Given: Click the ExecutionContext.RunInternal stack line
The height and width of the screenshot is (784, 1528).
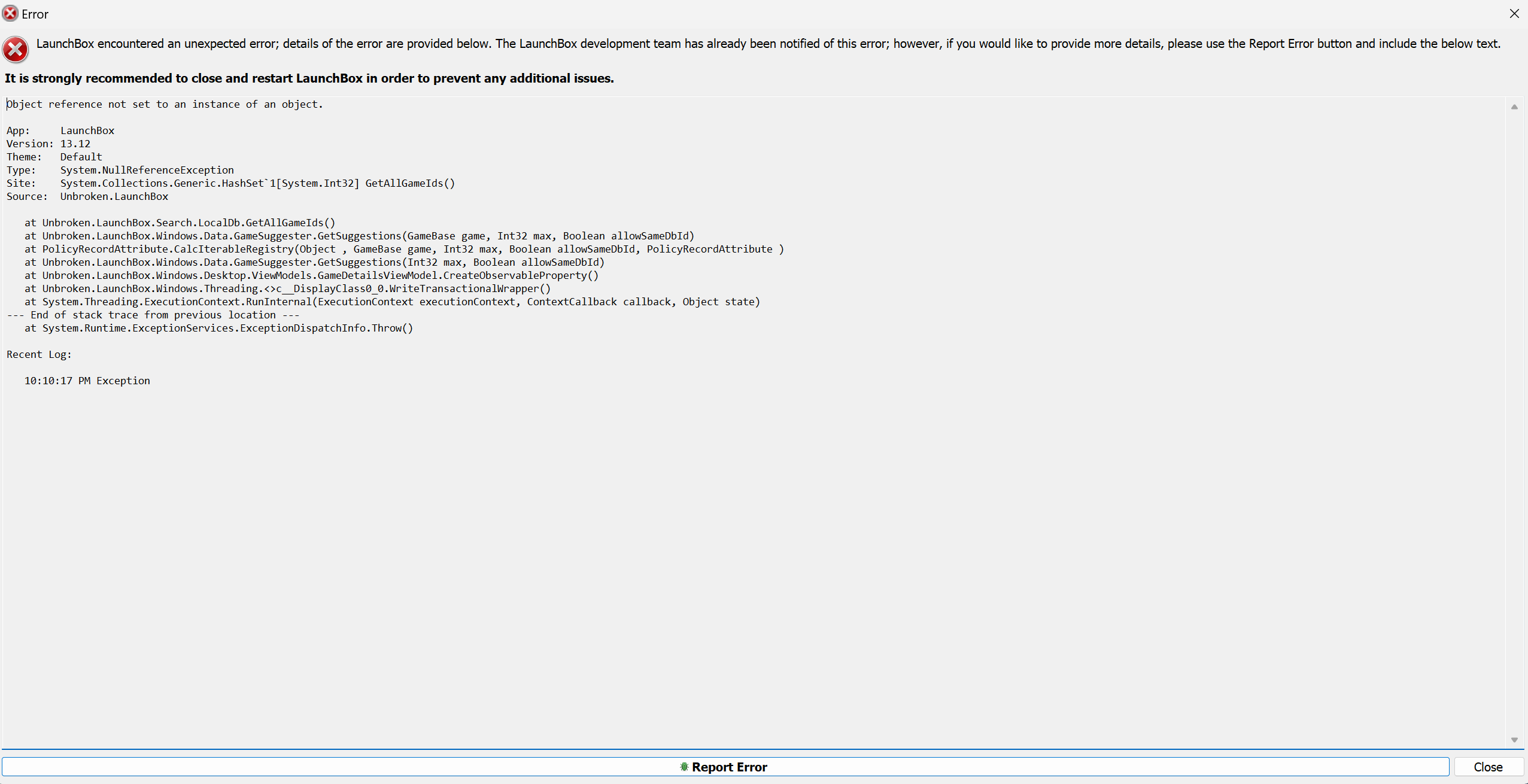Looking at the screenshot, I should pyautogui.click(x=392, y=302).
